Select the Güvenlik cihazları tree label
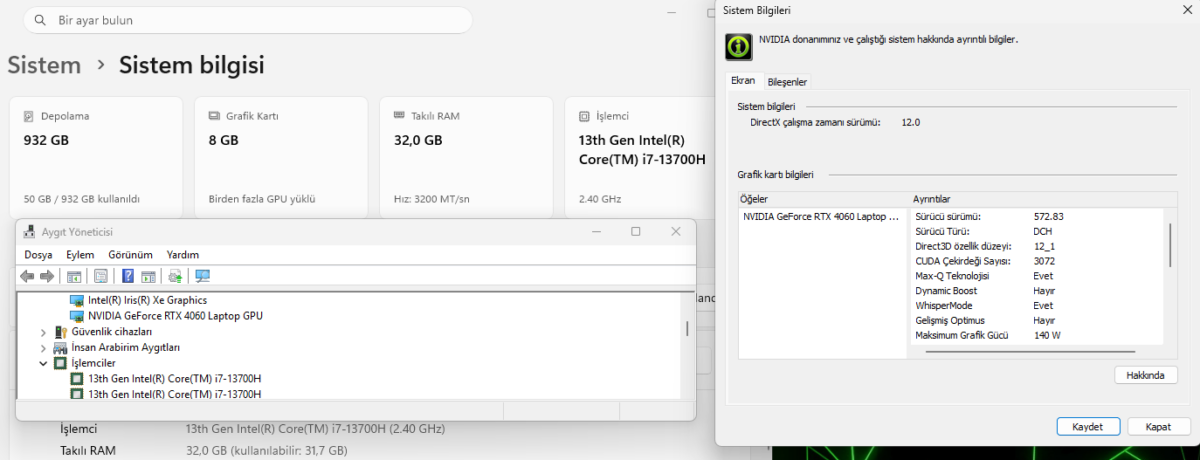Screen dimensions: 1200x460 (112, 331)
